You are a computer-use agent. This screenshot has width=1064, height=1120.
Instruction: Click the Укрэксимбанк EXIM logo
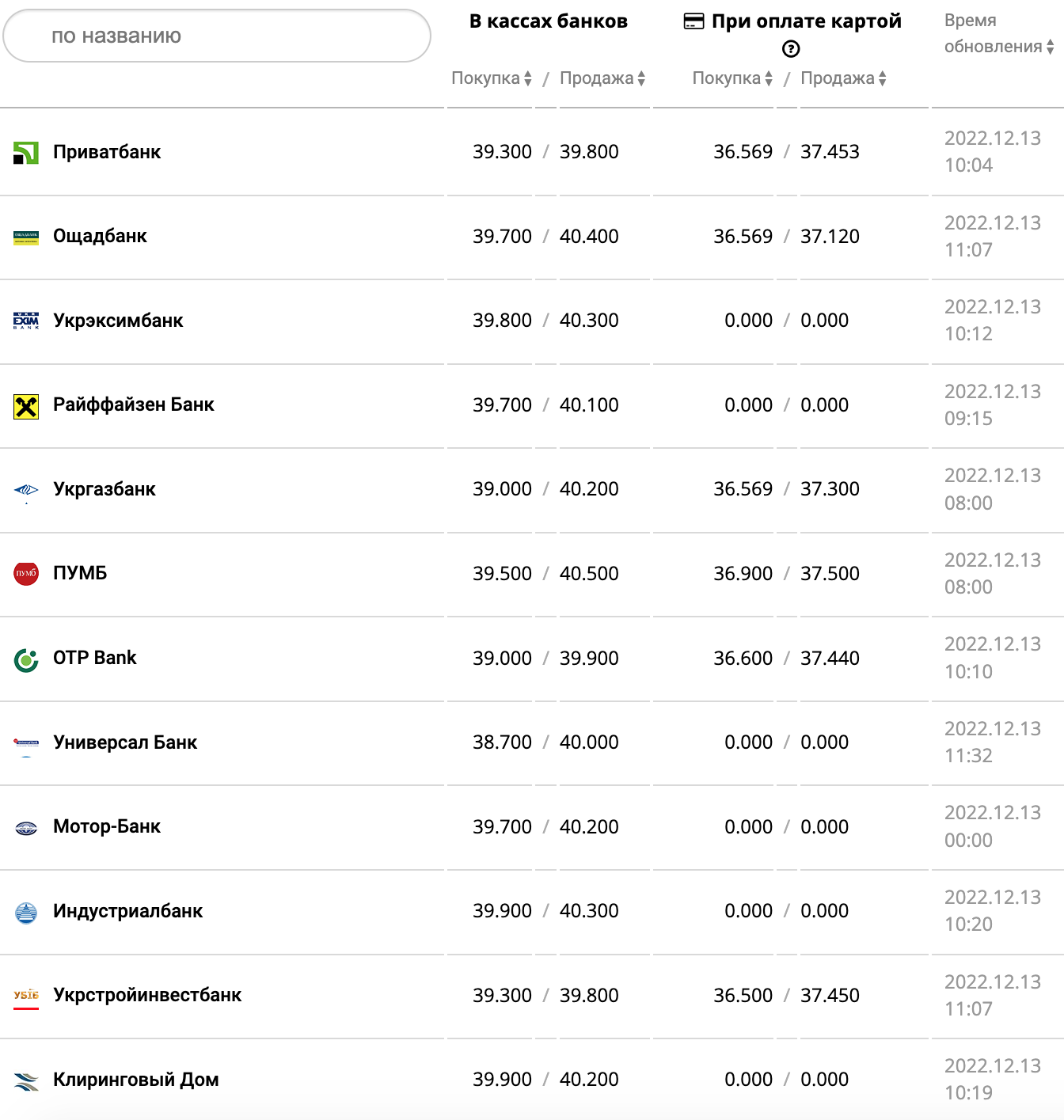tap(26, 321)
